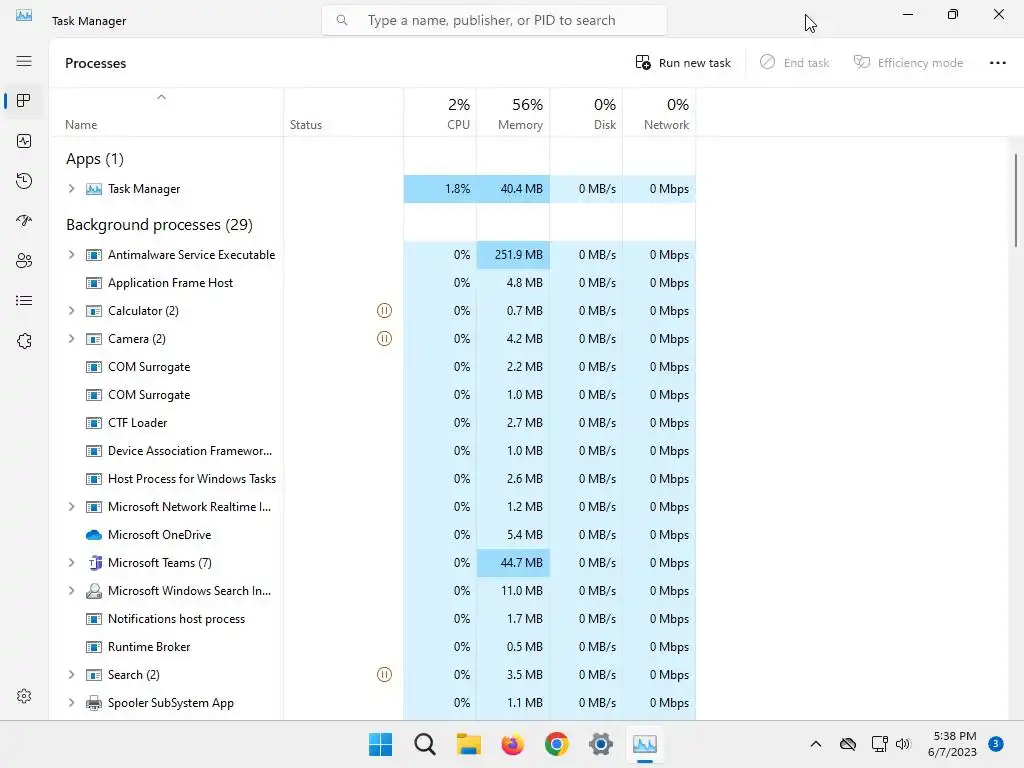Open the notification badge showing 3
This screenshot has width=1024, height=768.
(995, 744)
